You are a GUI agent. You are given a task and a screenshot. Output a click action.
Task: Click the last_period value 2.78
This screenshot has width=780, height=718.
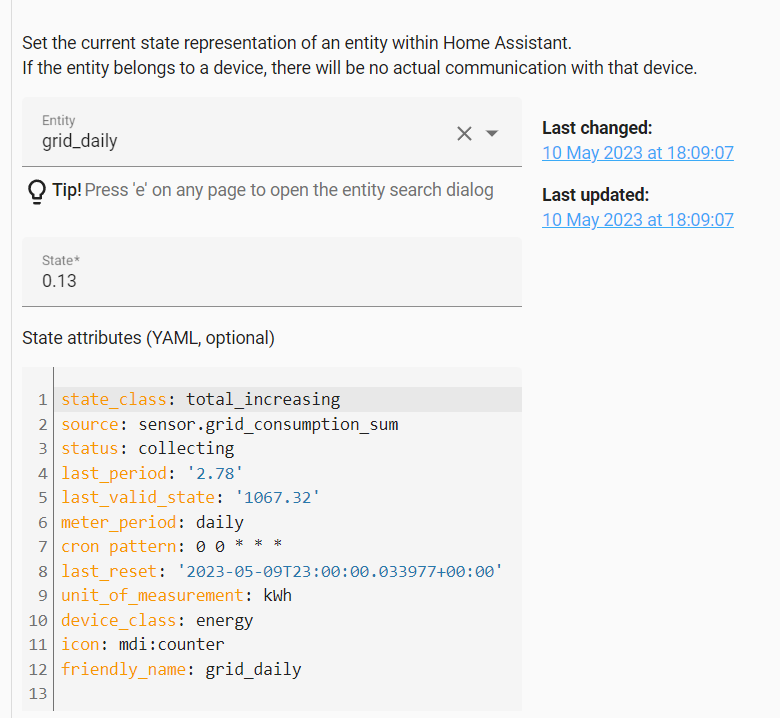coord(214,473)
